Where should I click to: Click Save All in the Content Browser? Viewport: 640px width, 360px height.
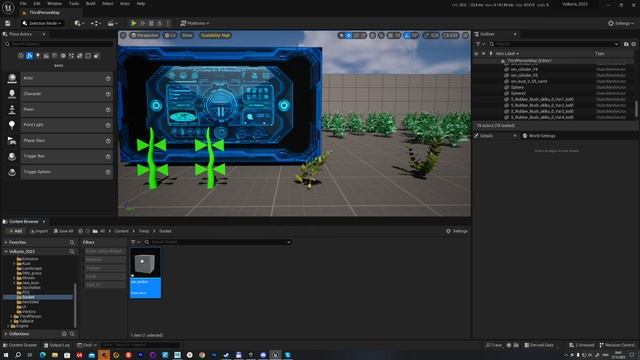[64, 231]
